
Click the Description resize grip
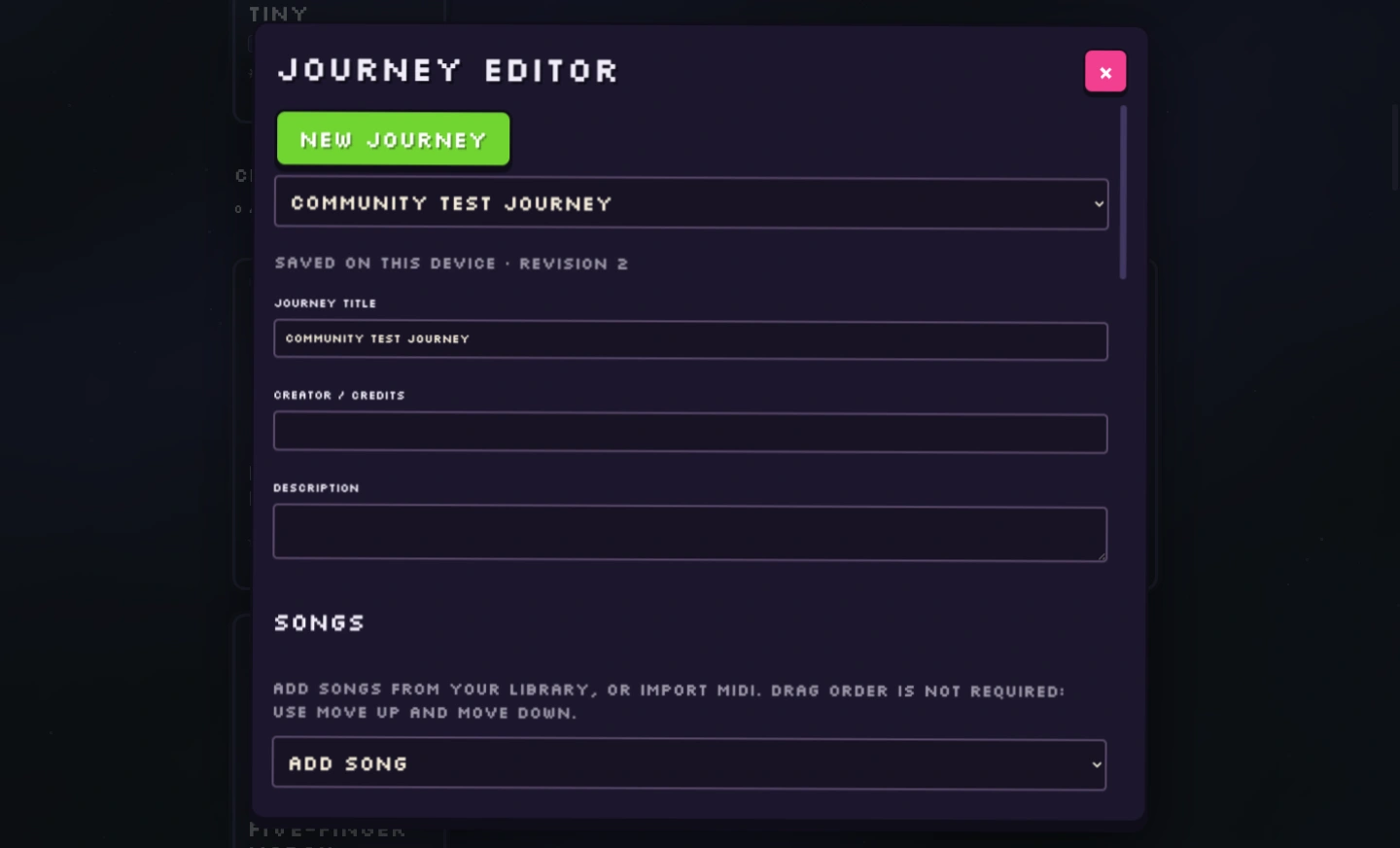tap(1102, 555)
